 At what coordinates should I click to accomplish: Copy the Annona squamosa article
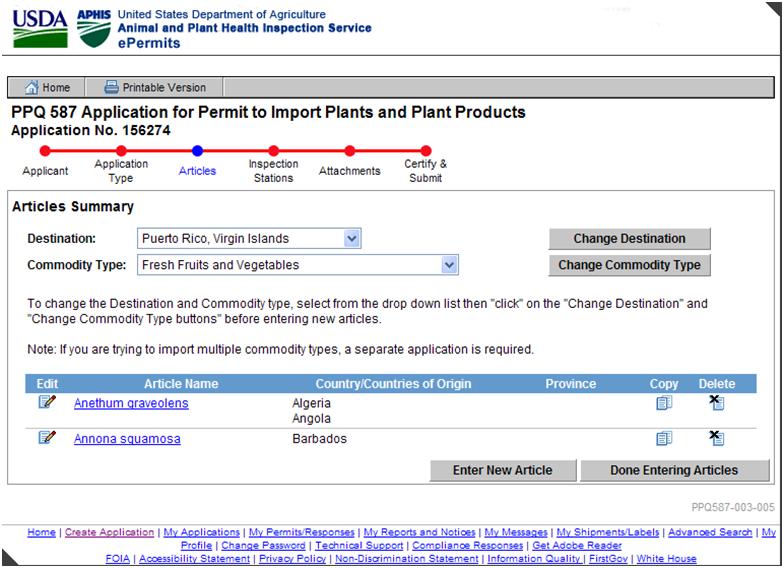click(664, 438)
